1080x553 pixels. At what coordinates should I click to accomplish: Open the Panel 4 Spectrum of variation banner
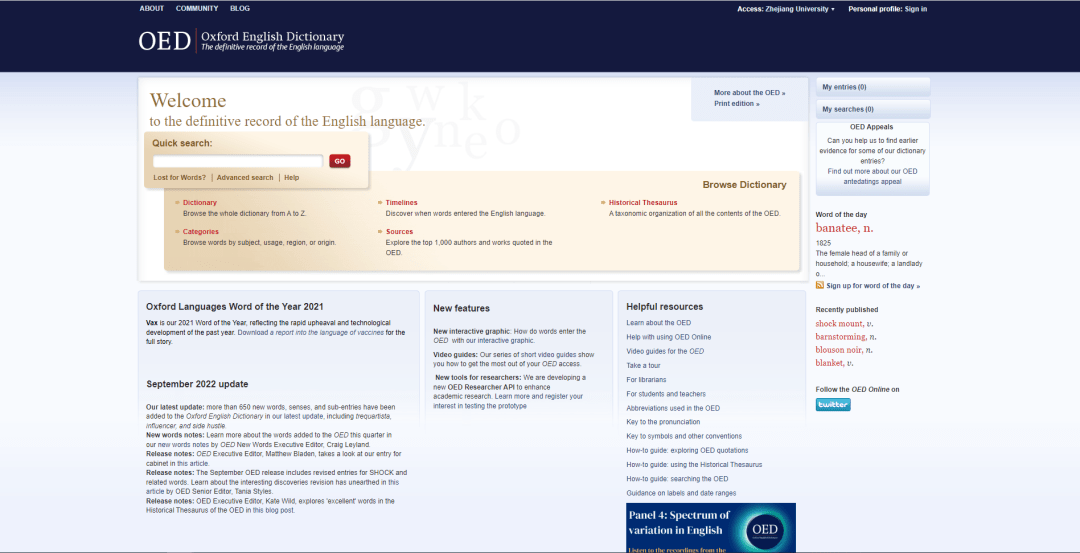pos(711,528)
